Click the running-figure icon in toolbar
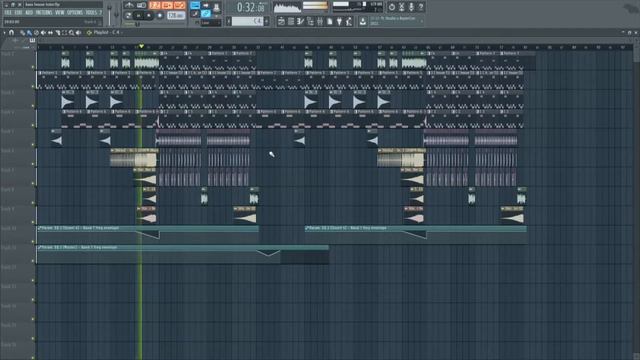Image resolution: width=640 pixels, height=360 pixels. (349, 21)
